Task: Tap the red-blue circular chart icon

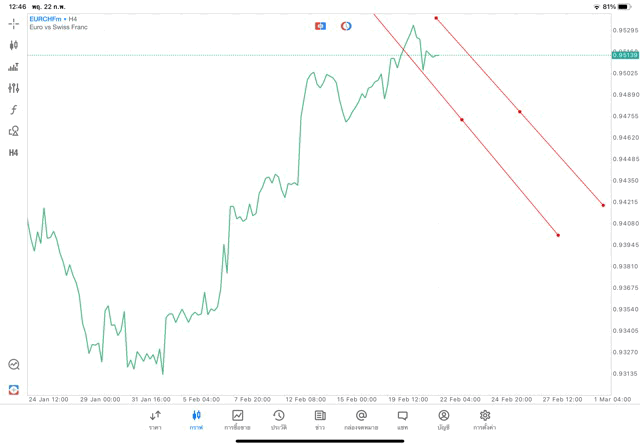Action: (346, 26)
